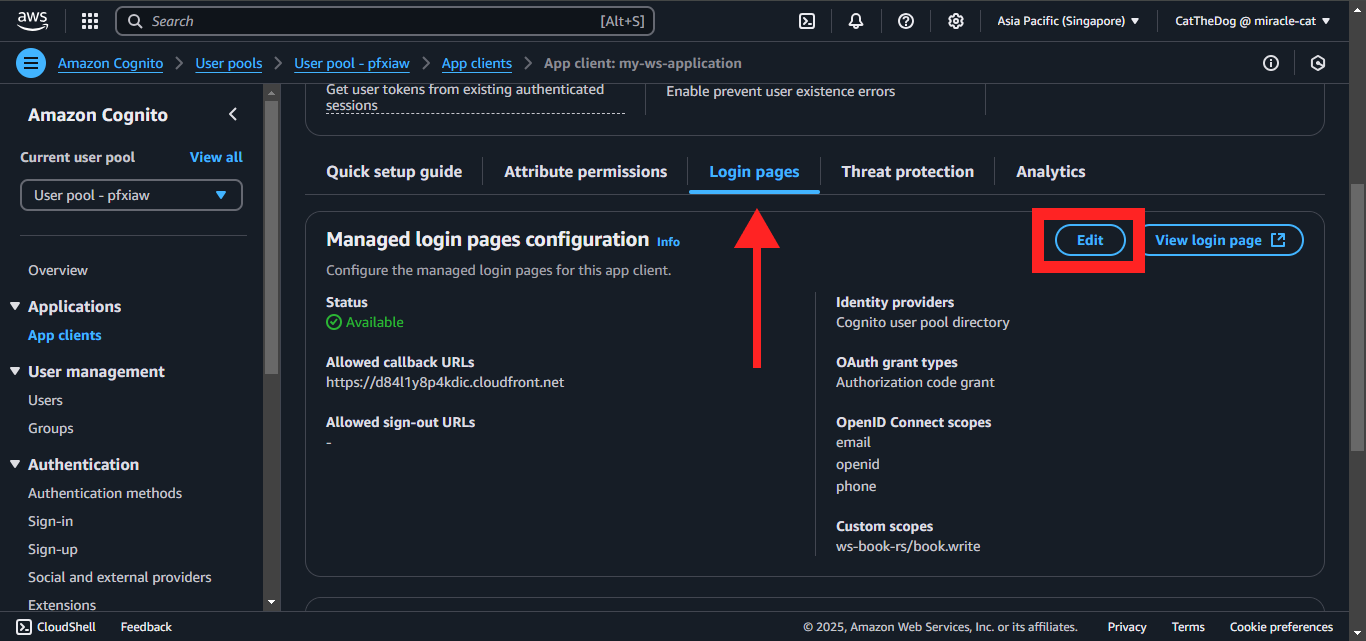Open Authentication methods in the sidebar

coord(105,493)
